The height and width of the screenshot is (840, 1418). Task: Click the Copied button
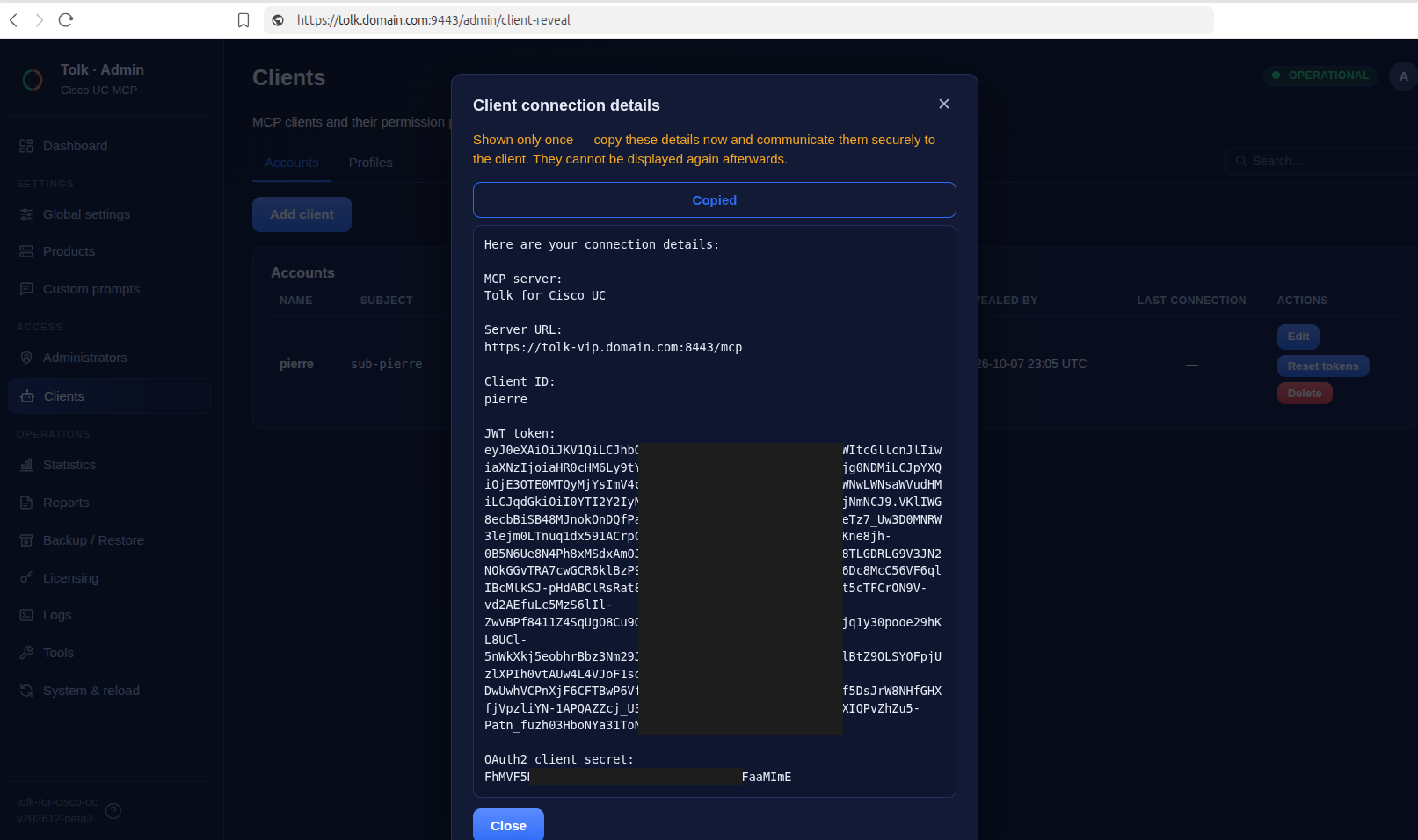[x=714, y=200]
